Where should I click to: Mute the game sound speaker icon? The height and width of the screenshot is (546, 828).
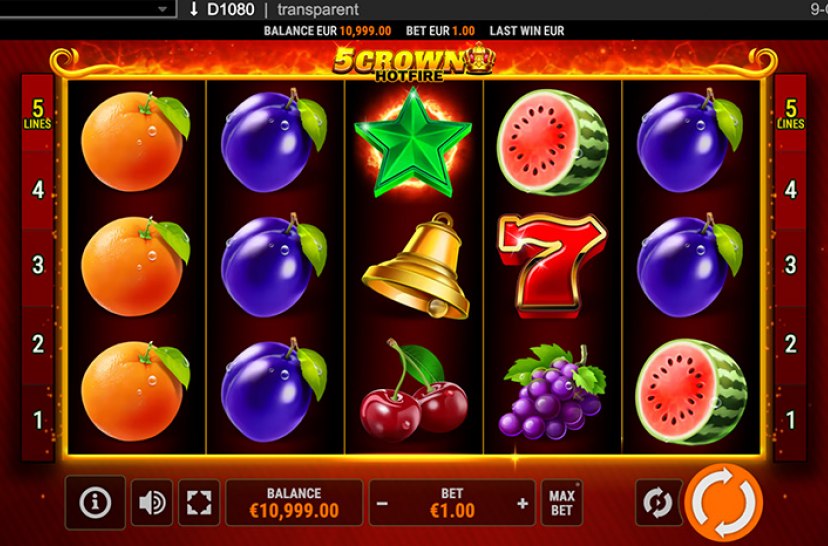click(x=152, y=503)
